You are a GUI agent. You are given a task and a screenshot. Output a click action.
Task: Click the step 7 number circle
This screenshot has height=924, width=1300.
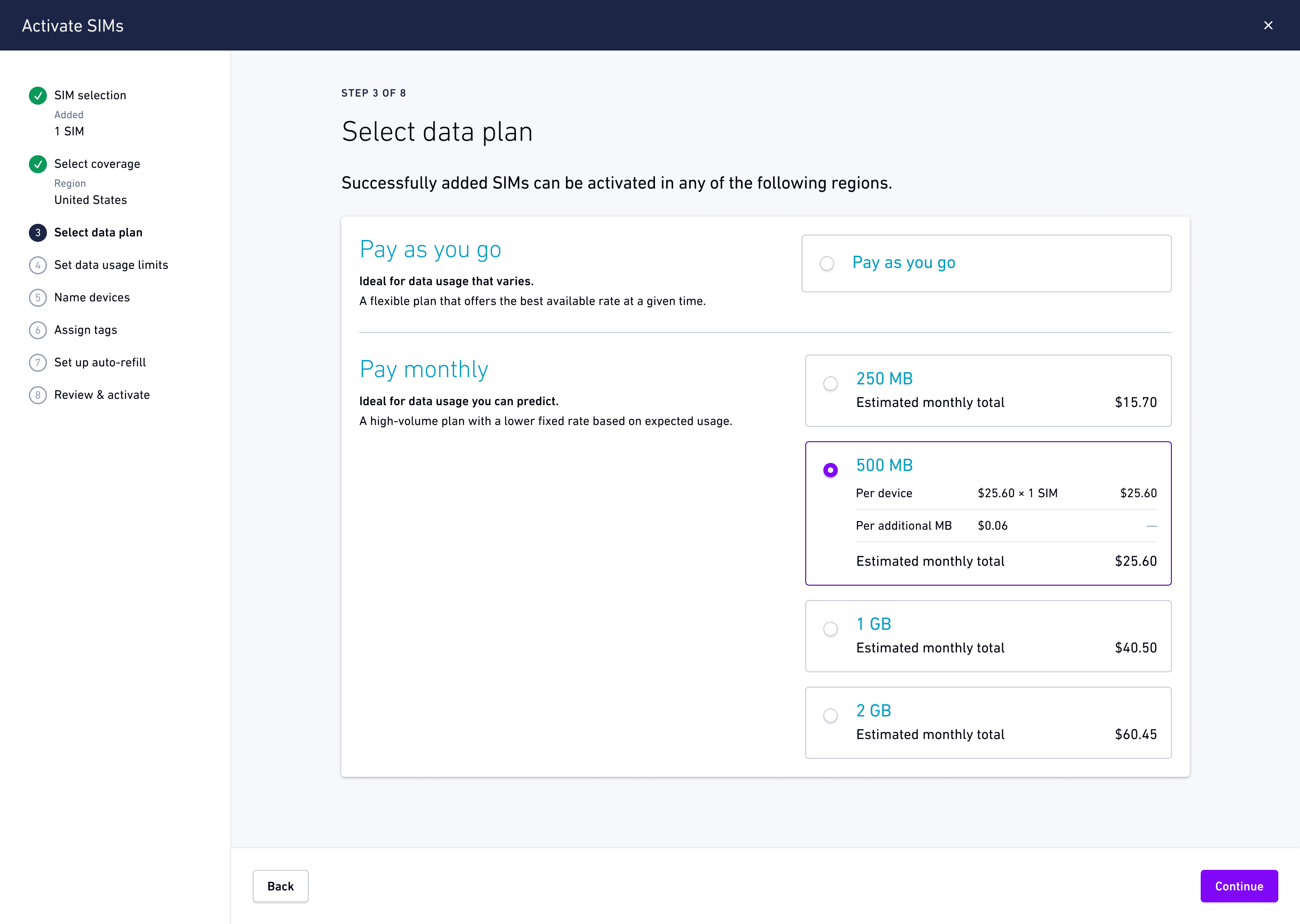pyautogui.click(x=37, y=362)
